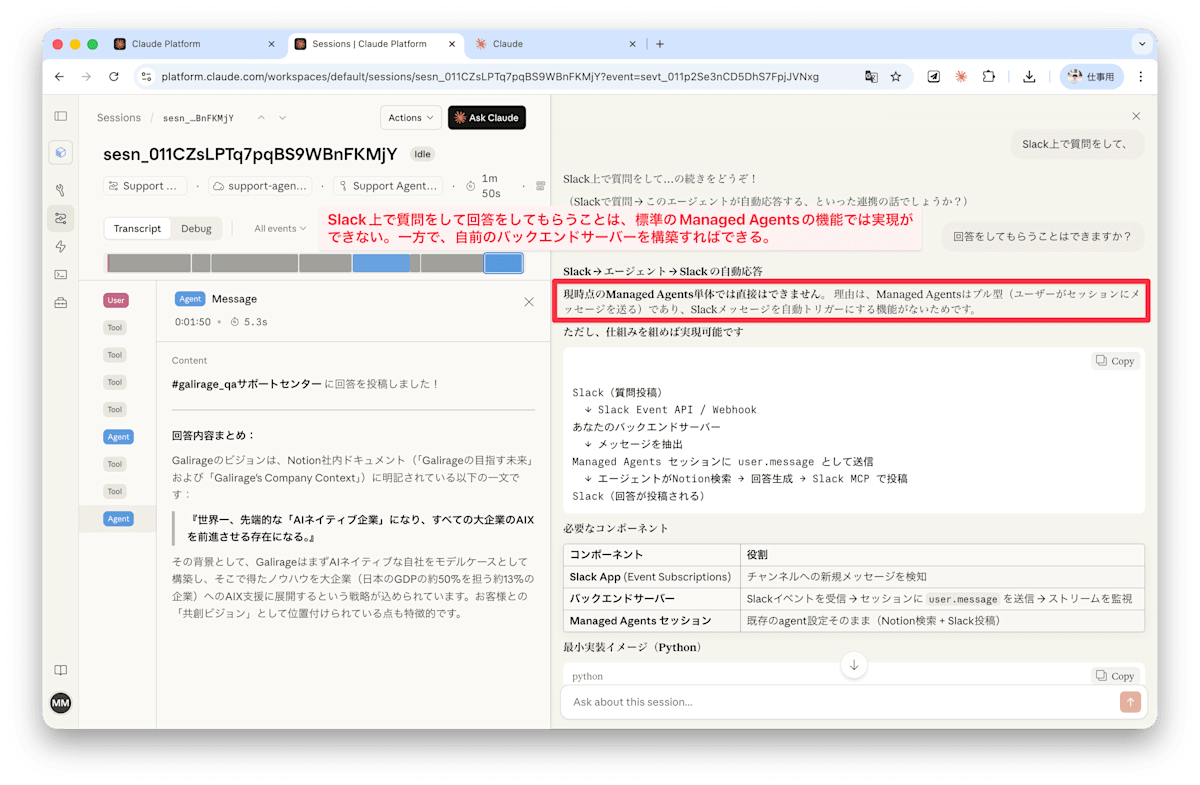
Task: Go to previous session with up chevron
Action: (261, 118)
